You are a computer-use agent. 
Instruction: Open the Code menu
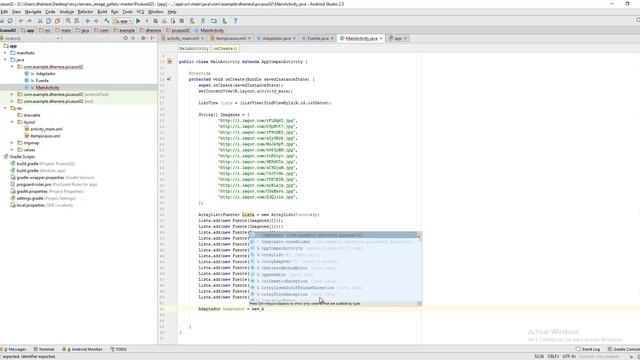point(50,12)
